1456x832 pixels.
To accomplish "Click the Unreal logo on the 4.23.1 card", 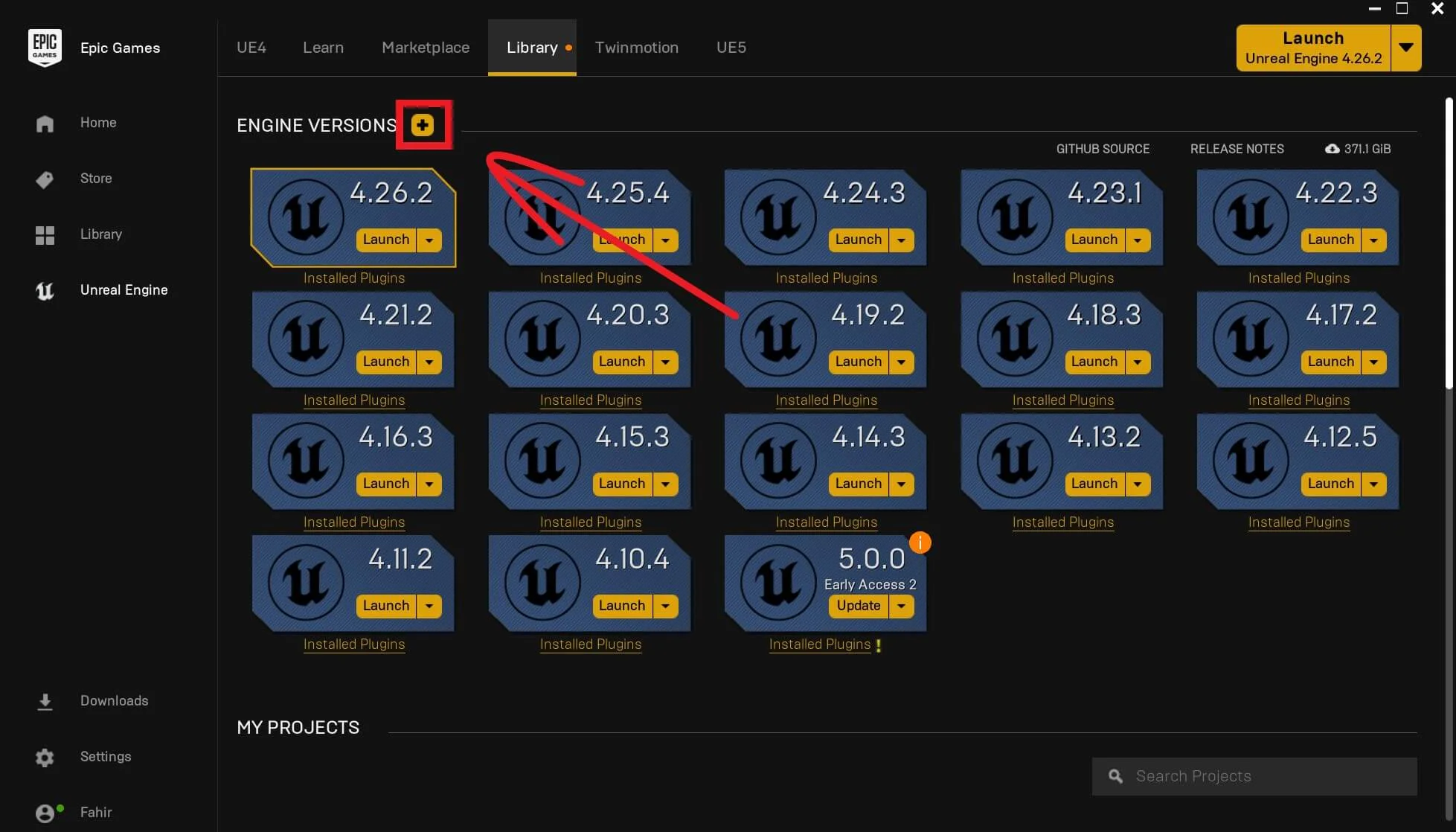I will click(x=1015, y=217).
